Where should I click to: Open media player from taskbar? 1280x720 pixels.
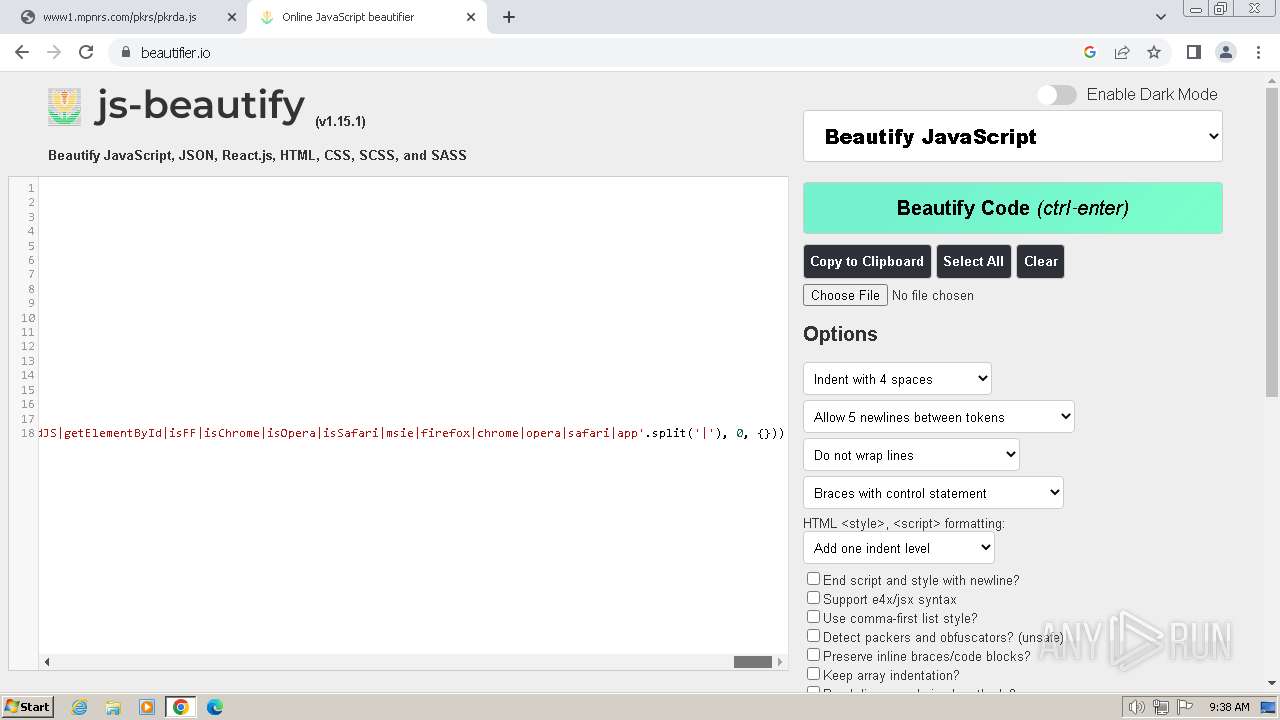pos(147,707)
